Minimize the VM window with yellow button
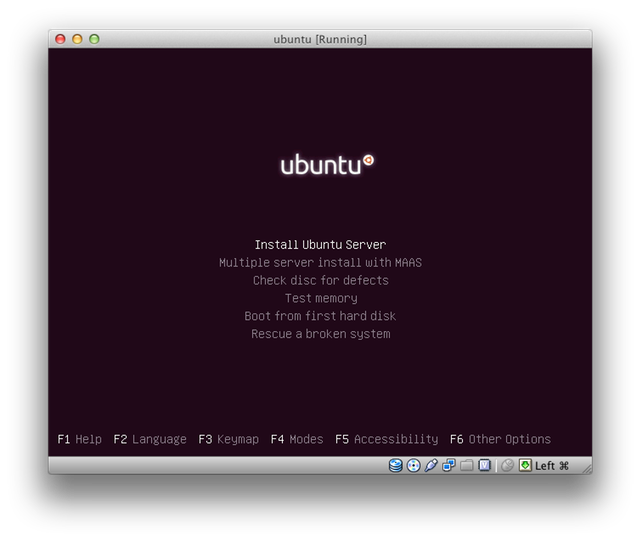Viewport: 640px width, 541px height. pos(77,39)
